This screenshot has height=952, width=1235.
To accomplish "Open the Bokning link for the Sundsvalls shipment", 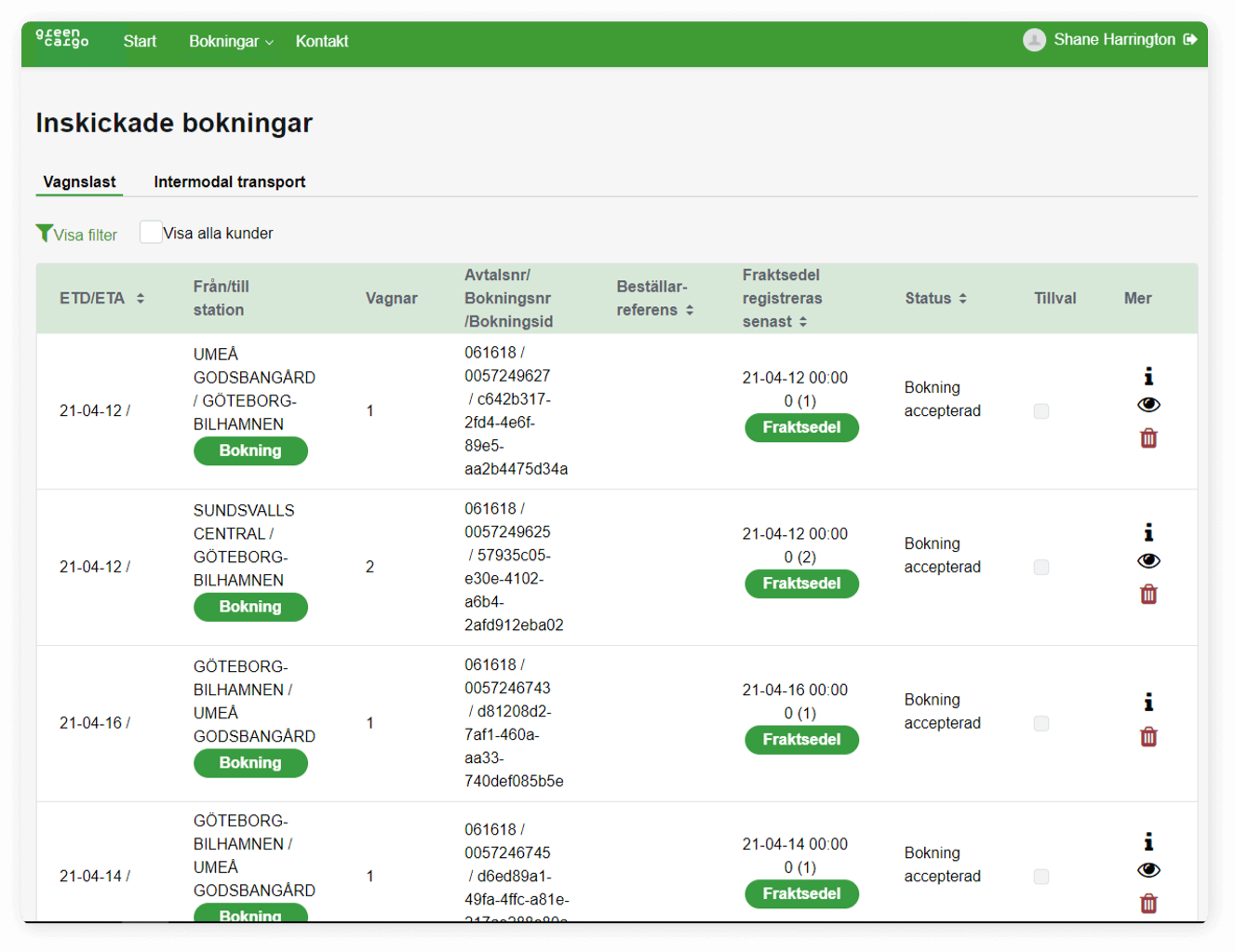I will point(250,607).
